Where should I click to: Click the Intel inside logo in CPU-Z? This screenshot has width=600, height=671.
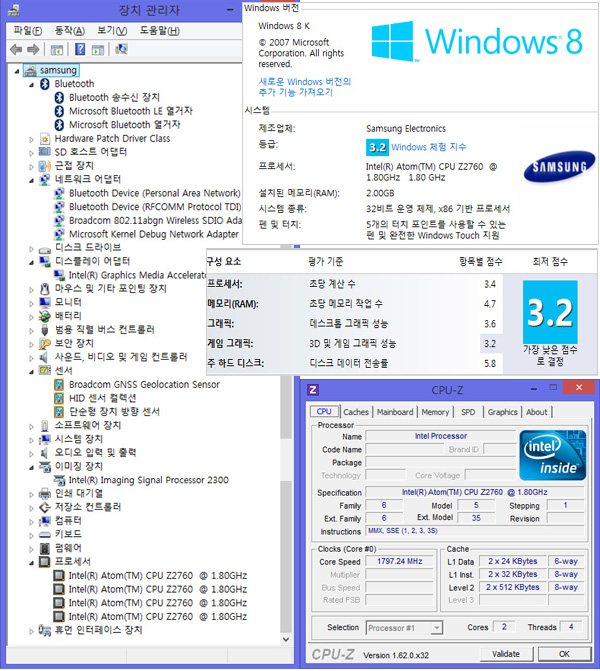pos(552,456)
